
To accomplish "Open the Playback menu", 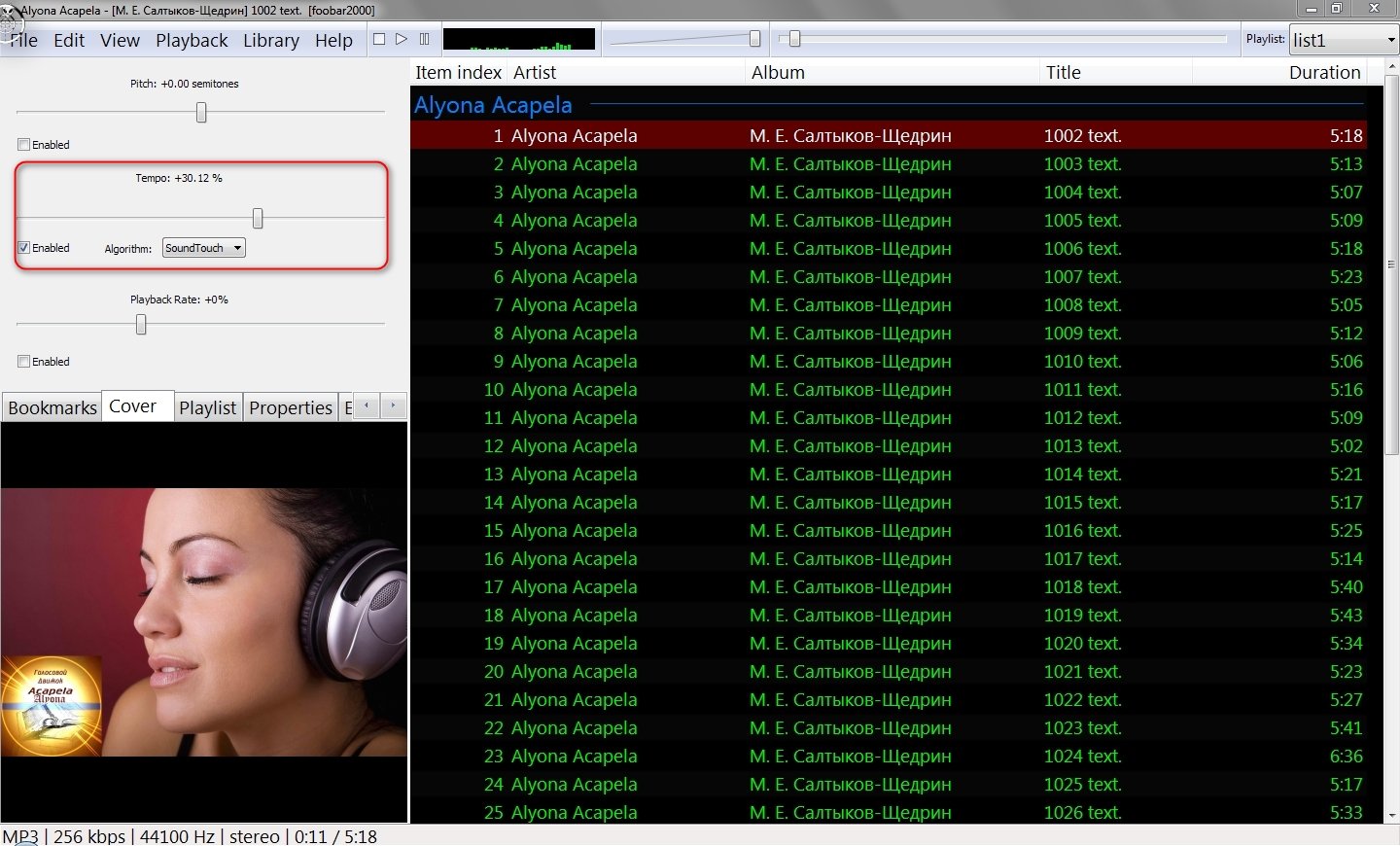I will tap(192, 40).
